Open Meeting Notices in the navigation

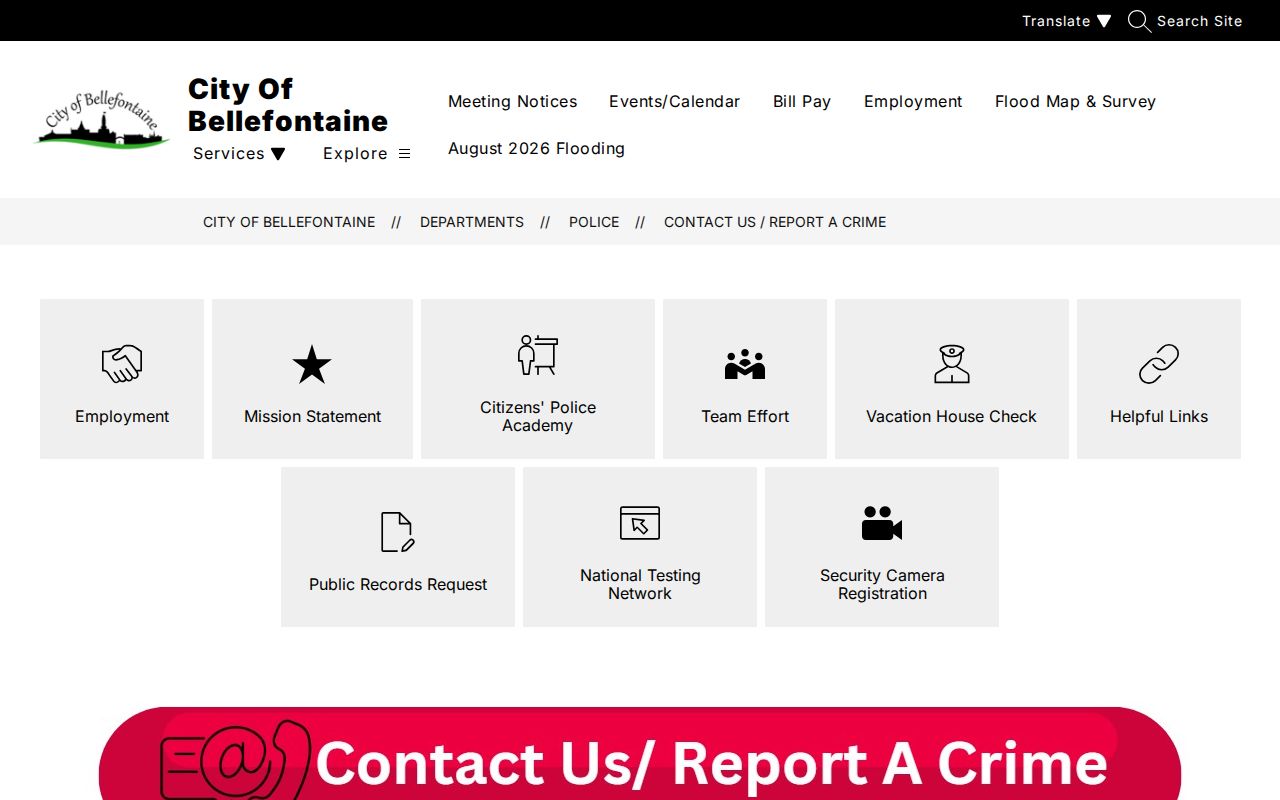pyautogui.click(x=513, y=101)
